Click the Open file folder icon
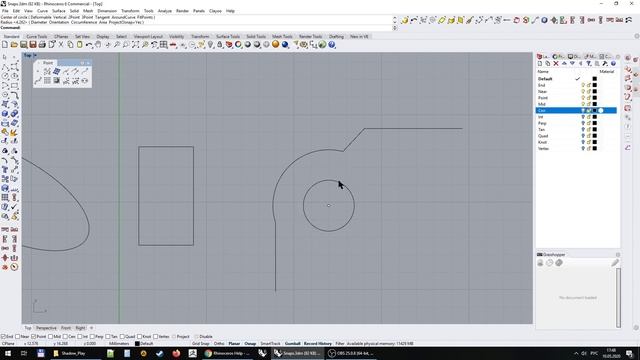Screen dimensions: 640x360 pyautogui.click(x=14, y=44)
